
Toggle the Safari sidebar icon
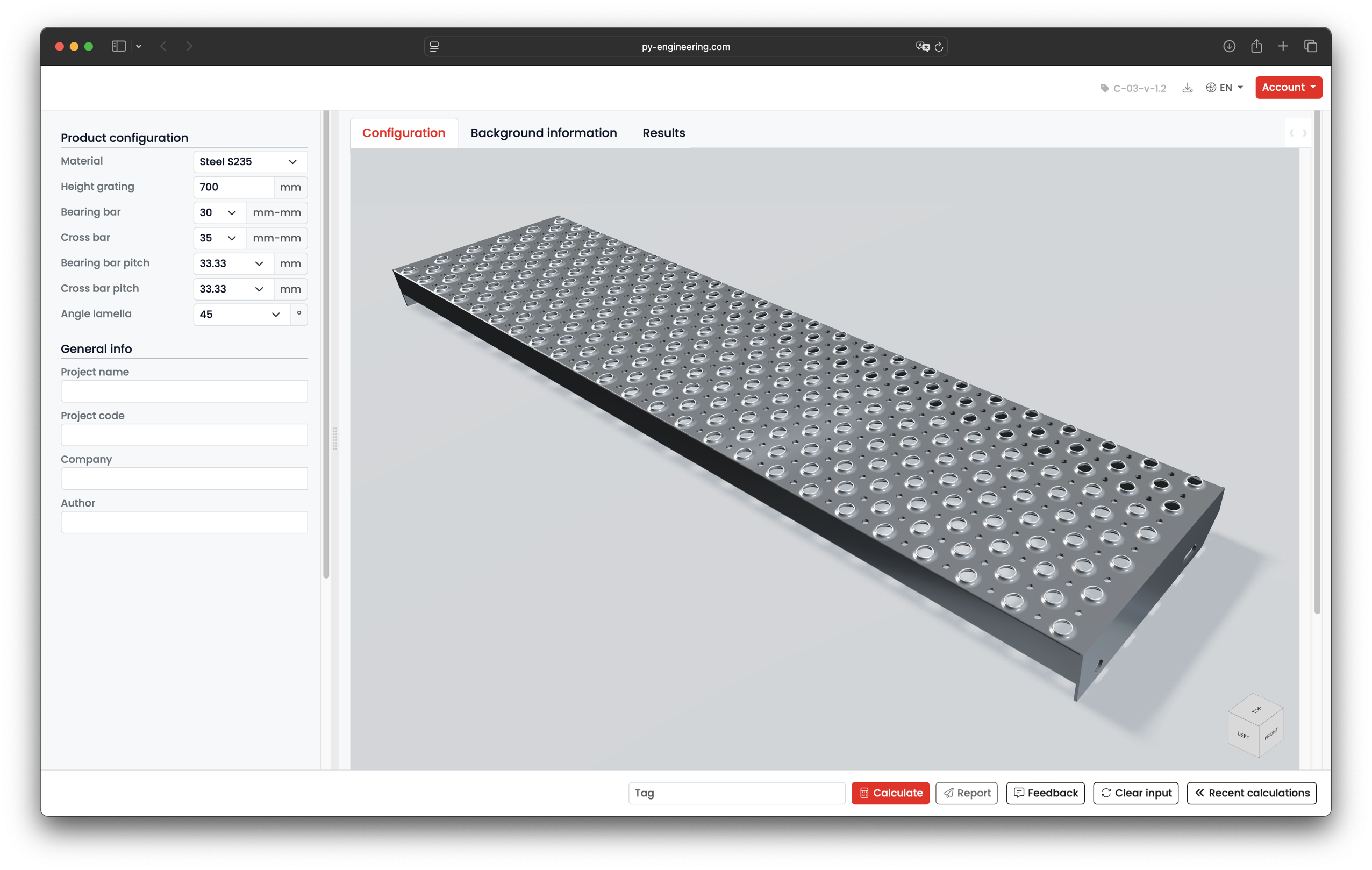tap(118, 46)
